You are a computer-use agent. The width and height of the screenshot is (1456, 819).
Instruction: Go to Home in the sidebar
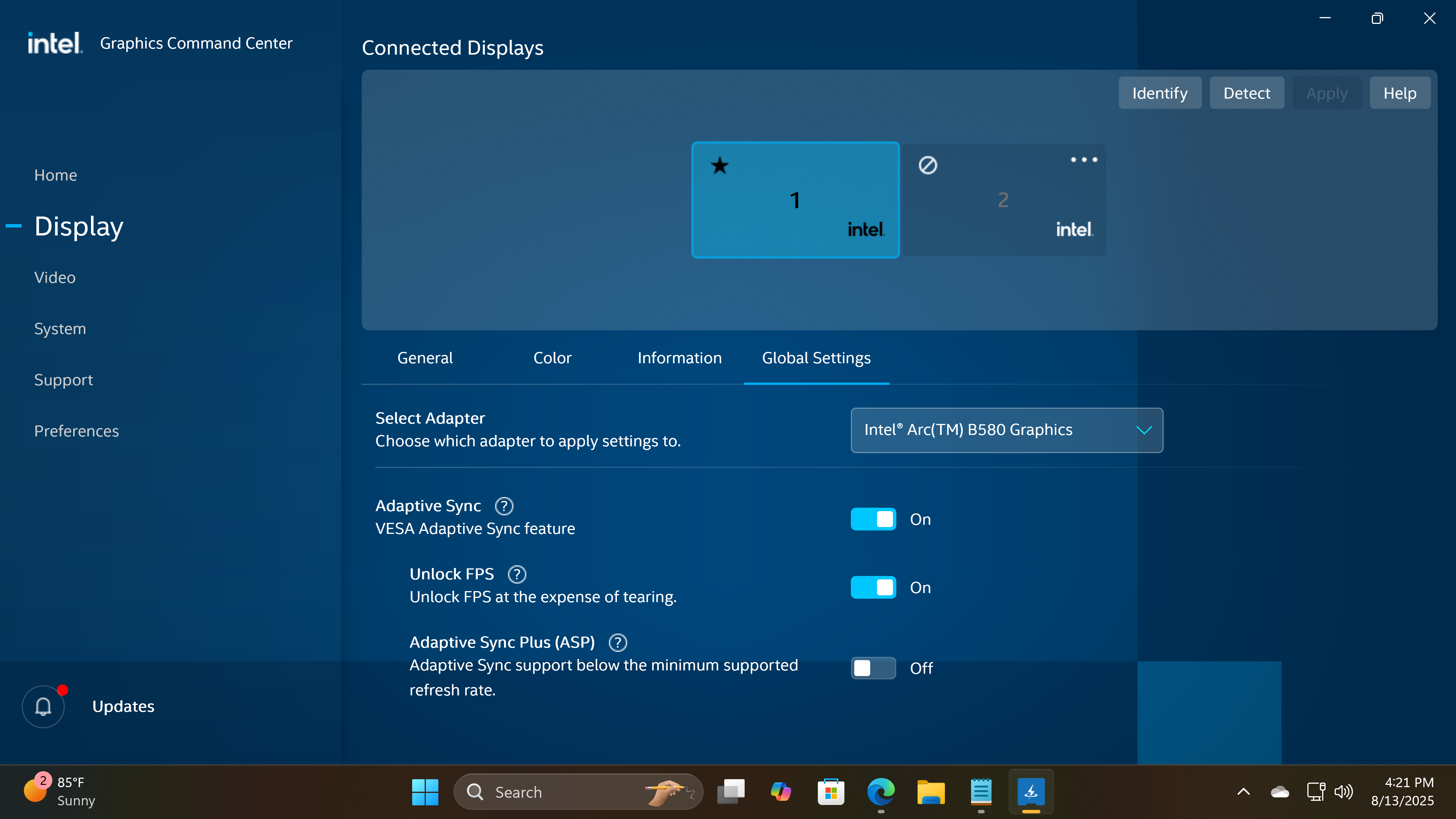55,175
